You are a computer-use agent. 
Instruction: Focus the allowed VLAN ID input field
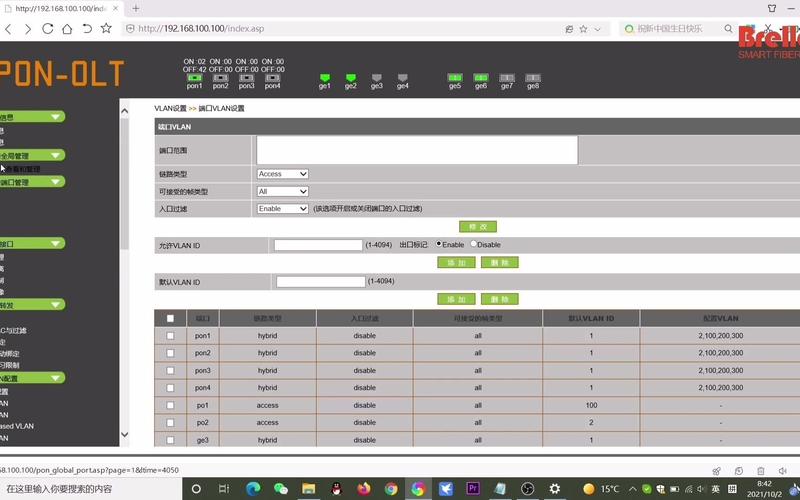[x=318, y=245]
